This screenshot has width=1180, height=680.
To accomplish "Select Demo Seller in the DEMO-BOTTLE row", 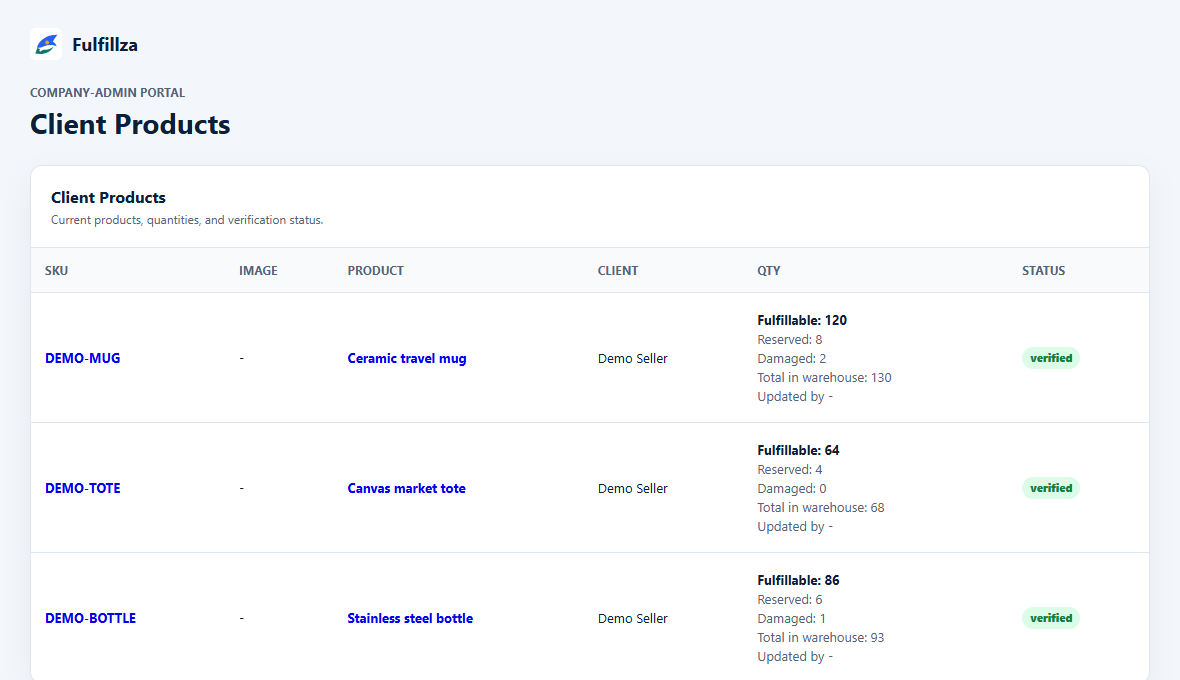I will pyautogui.click(x=633, y=619).
